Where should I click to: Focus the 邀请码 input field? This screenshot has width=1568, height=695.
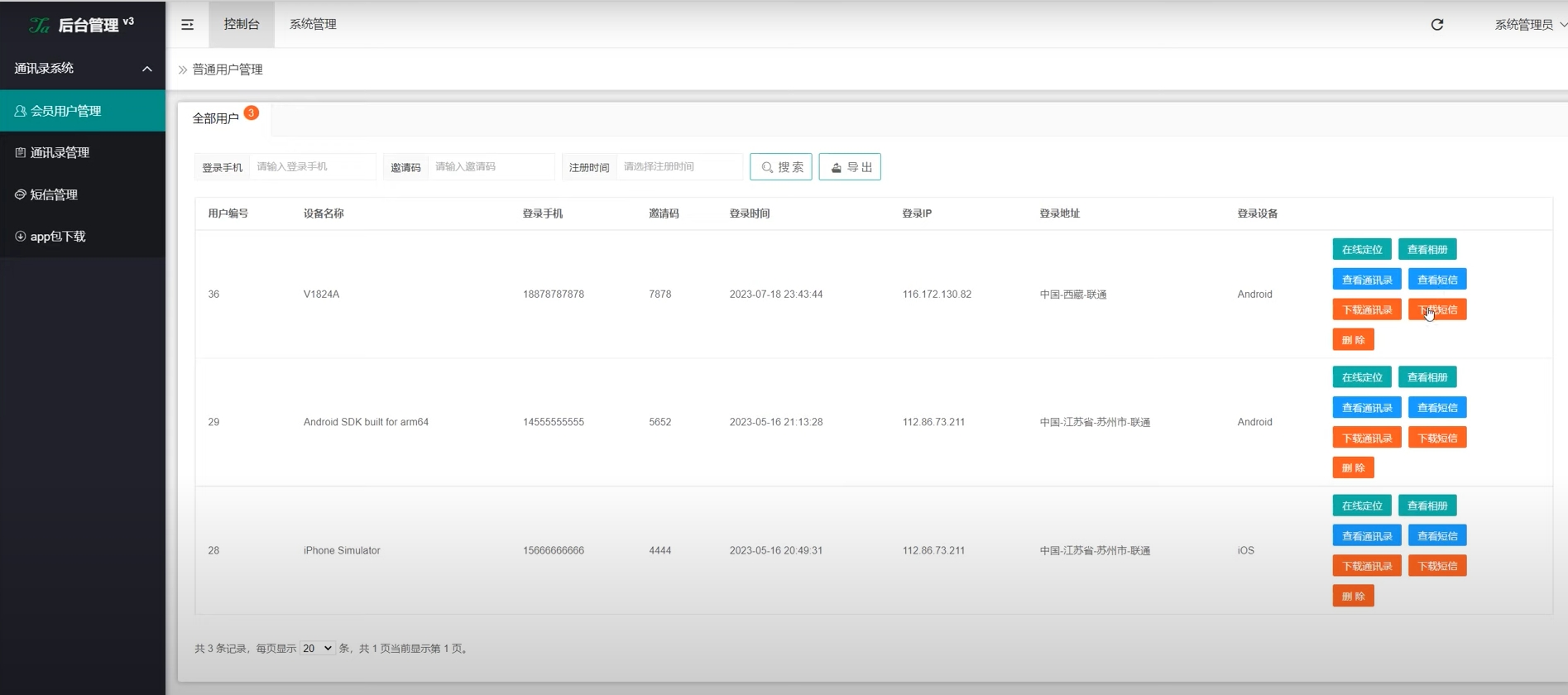[x=491, y=166]
